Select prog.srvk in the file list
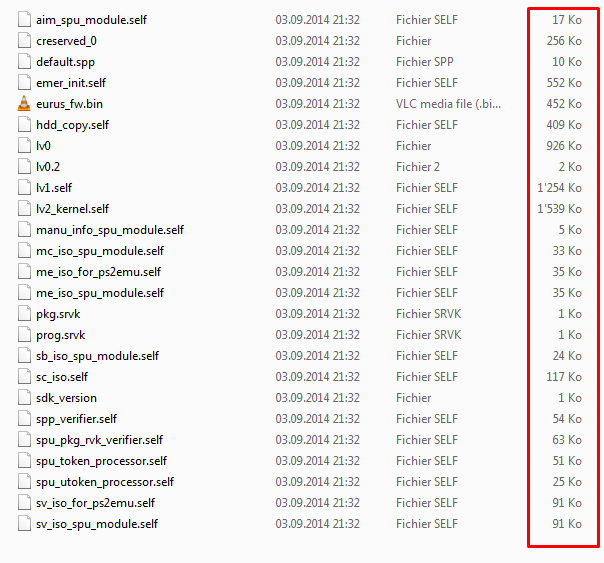 click(x=60, y=335)
